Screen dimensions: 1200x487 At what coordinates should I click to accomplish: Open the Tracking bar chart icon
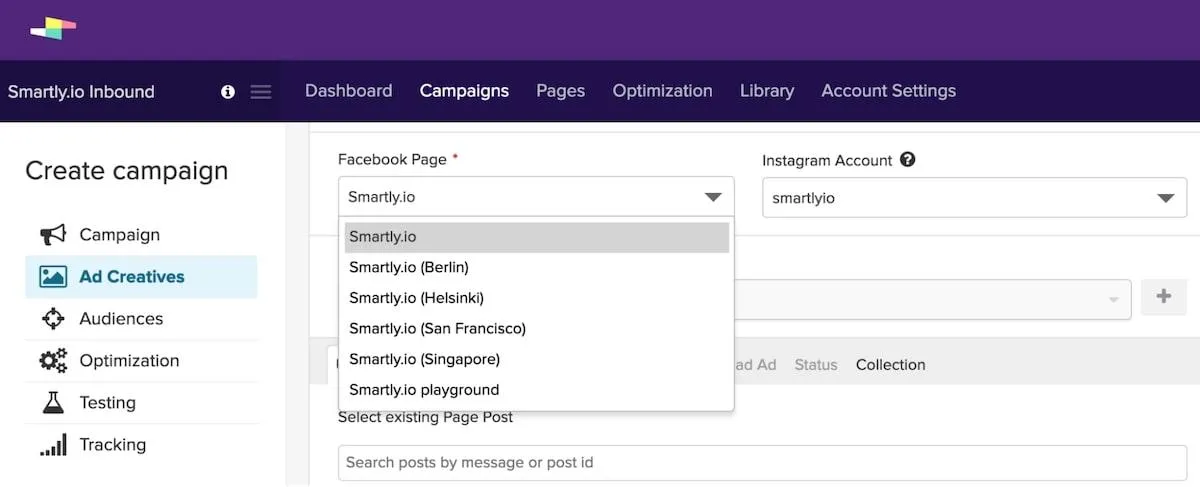(x=53, y=445)
